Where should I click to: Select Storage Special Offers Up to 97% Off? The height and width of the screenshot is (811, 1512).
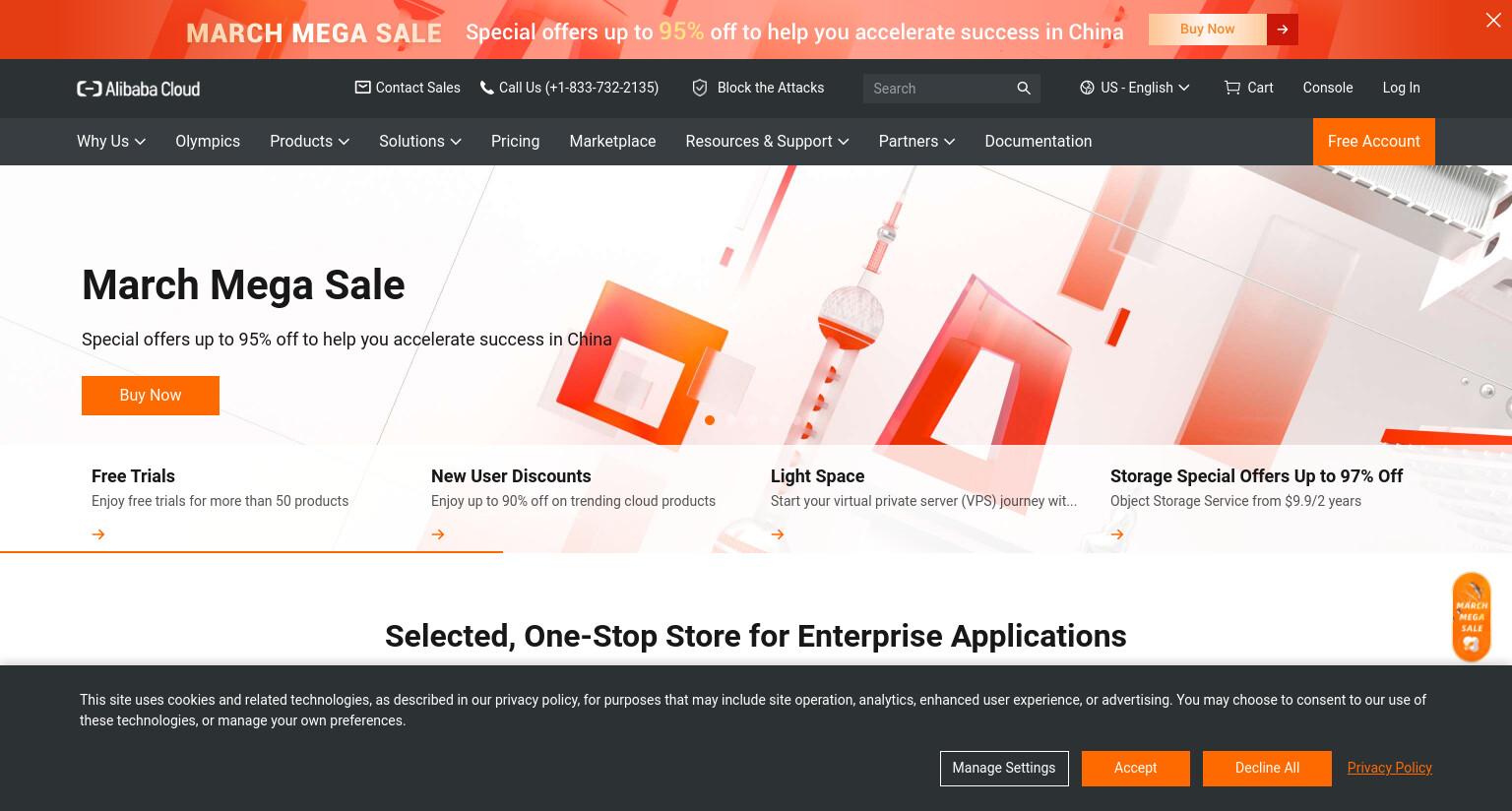click(x=1256, y=476)
